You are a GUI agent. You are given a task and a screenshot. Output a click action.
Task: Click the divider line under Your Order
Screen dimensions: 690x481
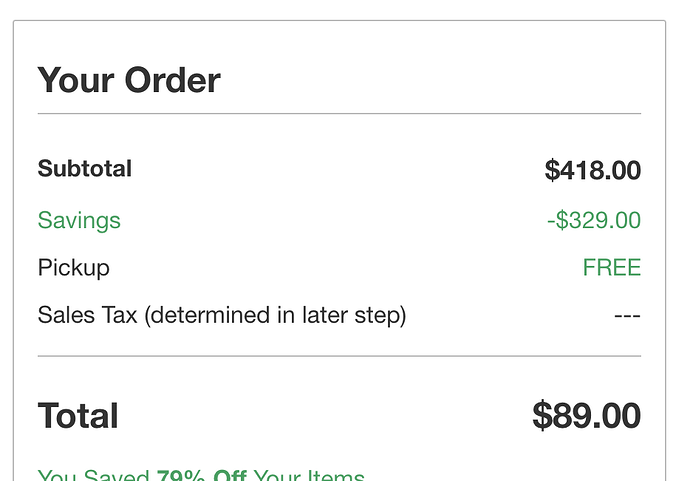pyautogui.click(x=339, y=114)
